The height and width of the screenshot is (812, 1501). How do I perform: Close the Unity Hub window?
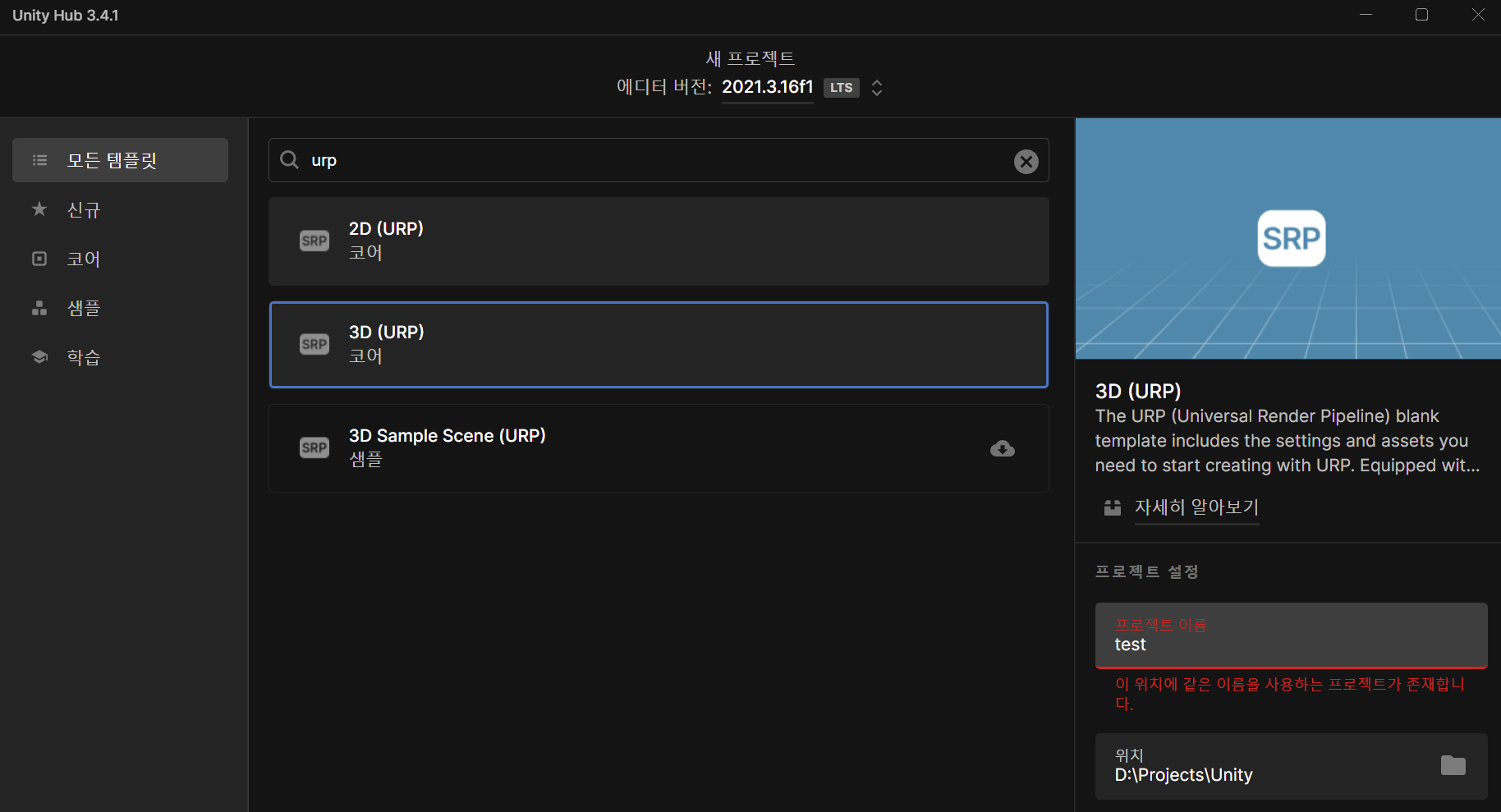point(1478,15)
